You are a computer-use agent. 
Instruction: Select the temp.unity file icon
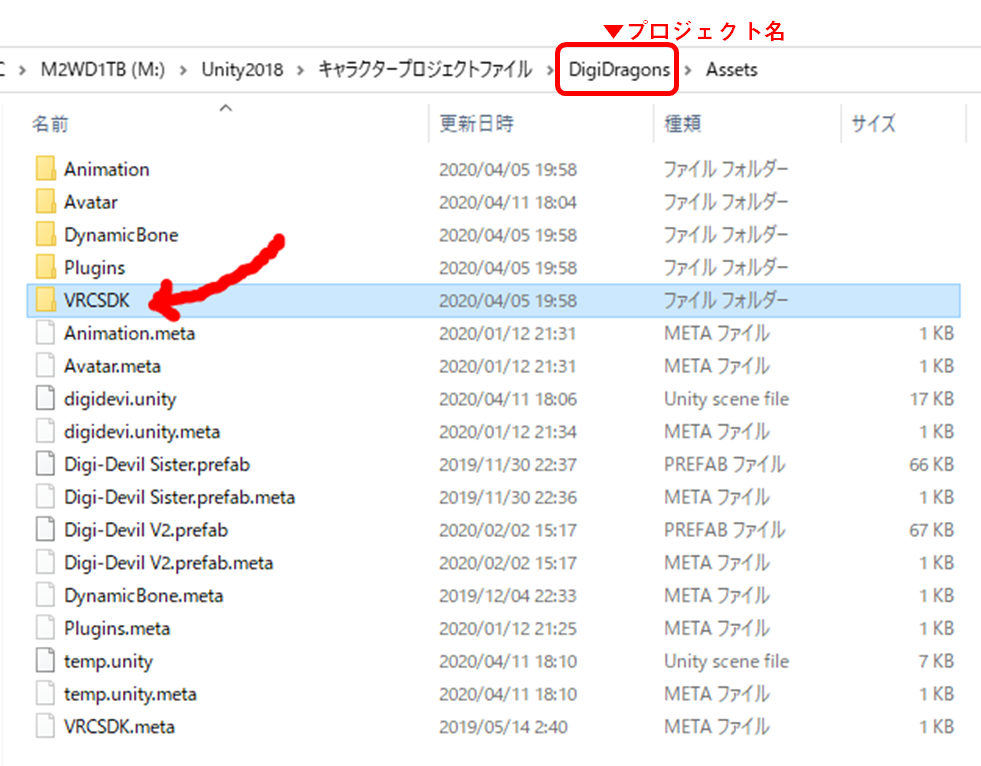45,661
